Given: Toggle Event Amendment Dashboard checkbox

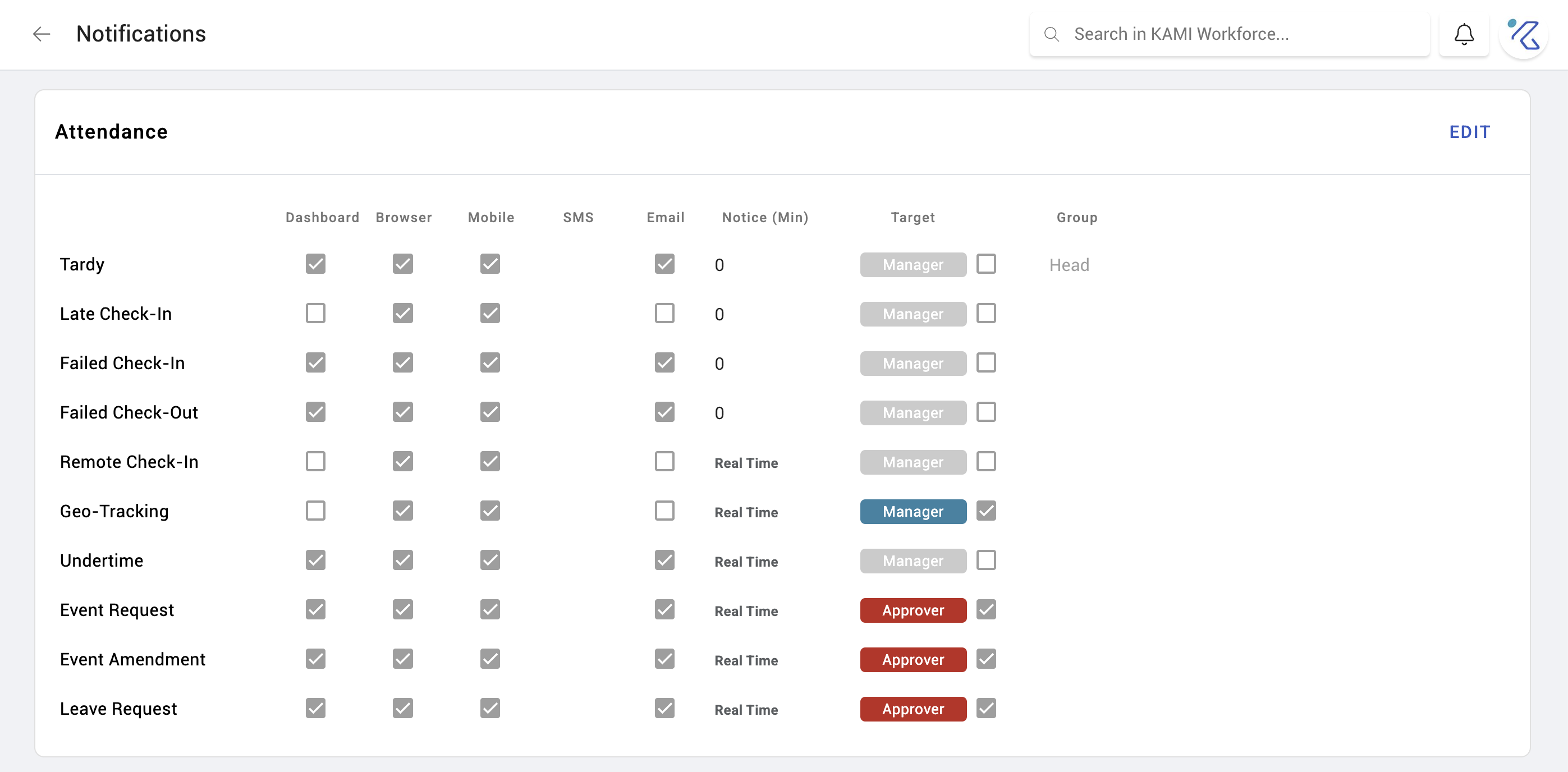Looking at the screenshot, I should [x=315, y=658].
